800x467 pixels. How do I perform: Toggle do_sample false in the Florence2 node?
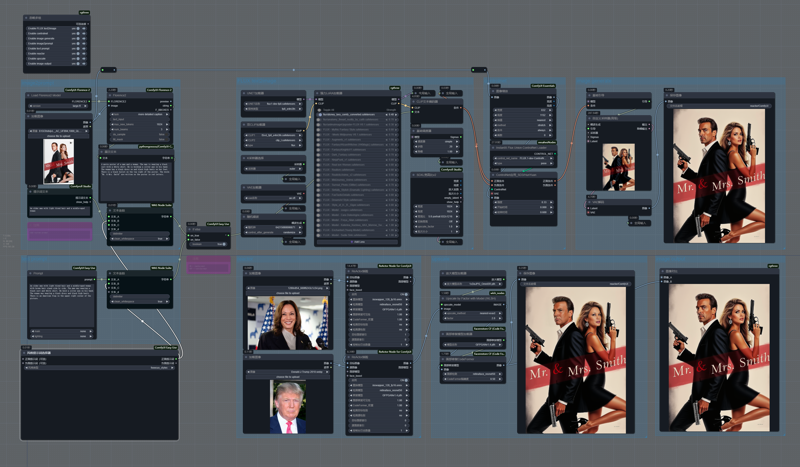[140, 135]
